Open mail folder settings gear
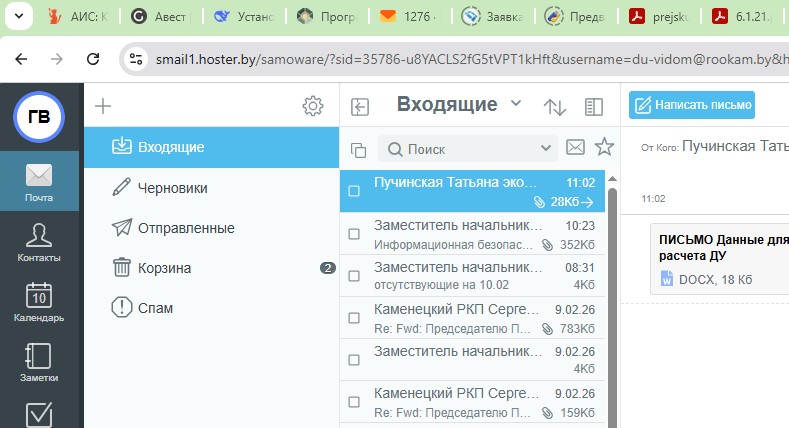Screen dimensions: 789x428 coord(313,106)
